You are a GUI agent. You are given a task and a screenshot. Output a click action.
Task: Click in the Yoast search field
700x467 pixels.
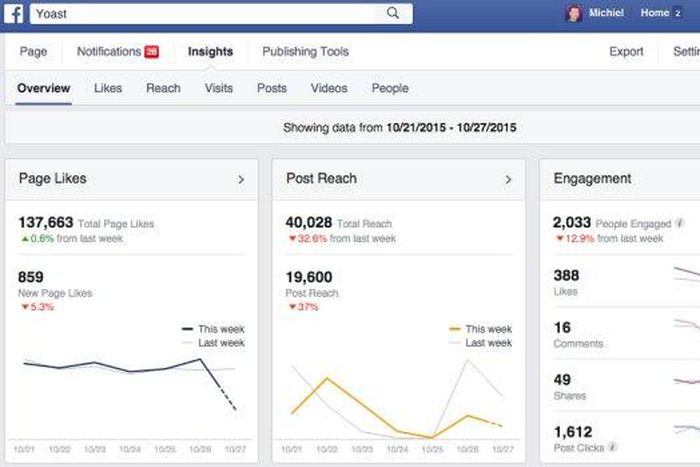pos(200,13)
